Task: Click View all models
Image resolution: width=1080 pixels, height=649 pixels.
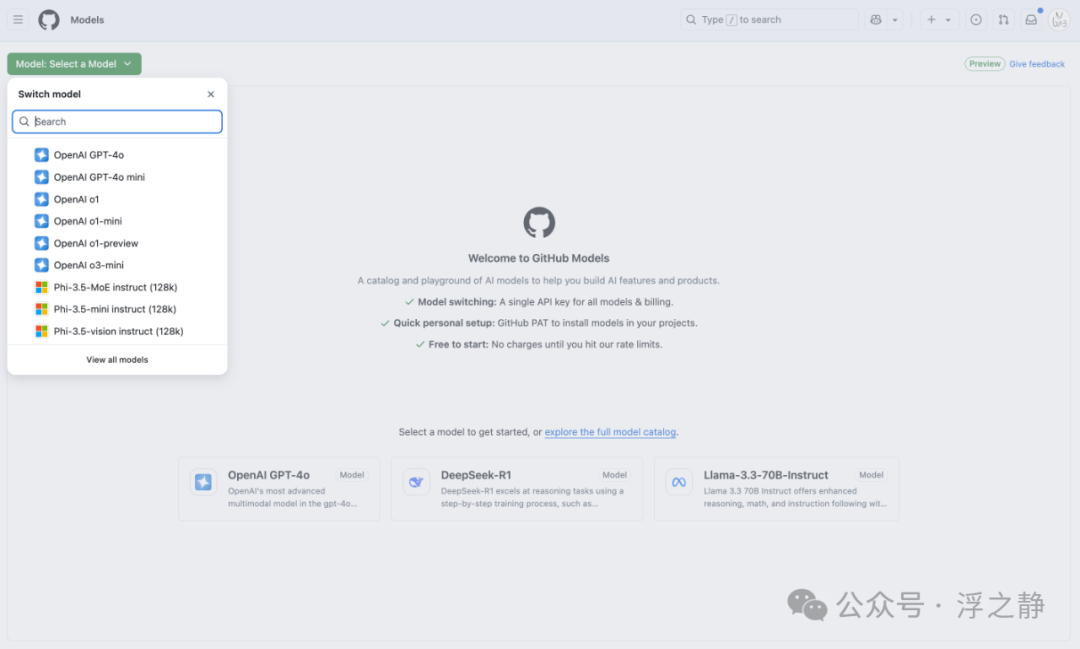Action: [117, 360]
